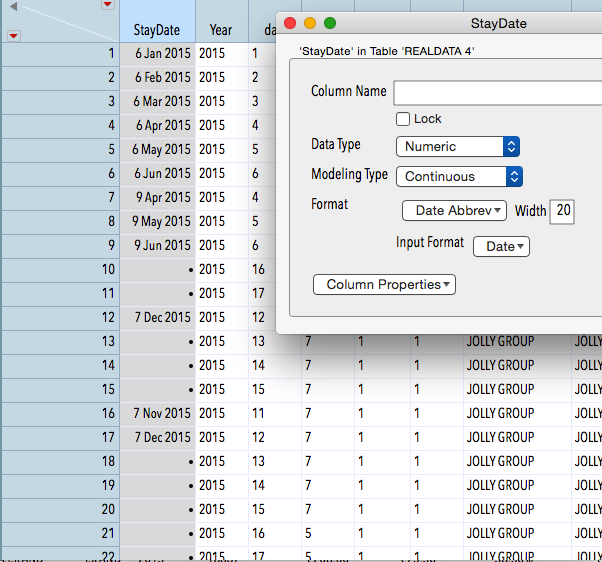Click StayDate cell '7 Nov 2015'
This screenshot has width=602, height=562.
(158, 414)
